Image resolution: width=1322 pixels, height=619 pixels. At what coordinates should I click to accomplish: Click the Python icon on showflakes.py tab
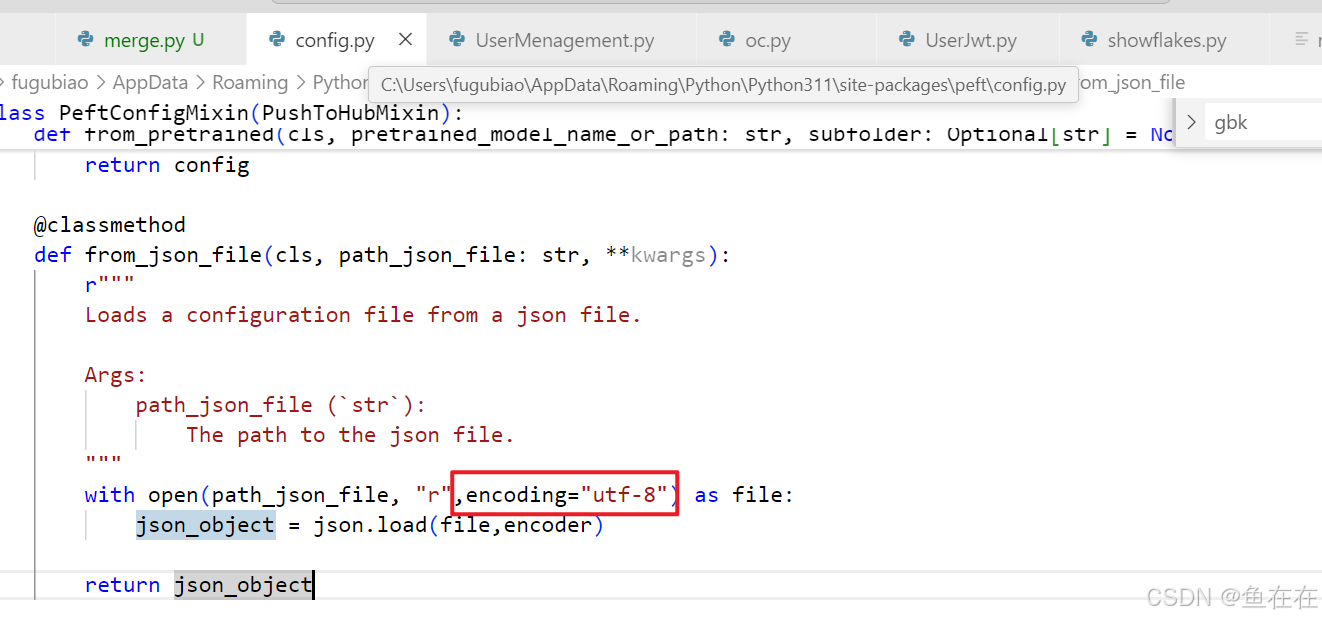[x=1088, y=40]
